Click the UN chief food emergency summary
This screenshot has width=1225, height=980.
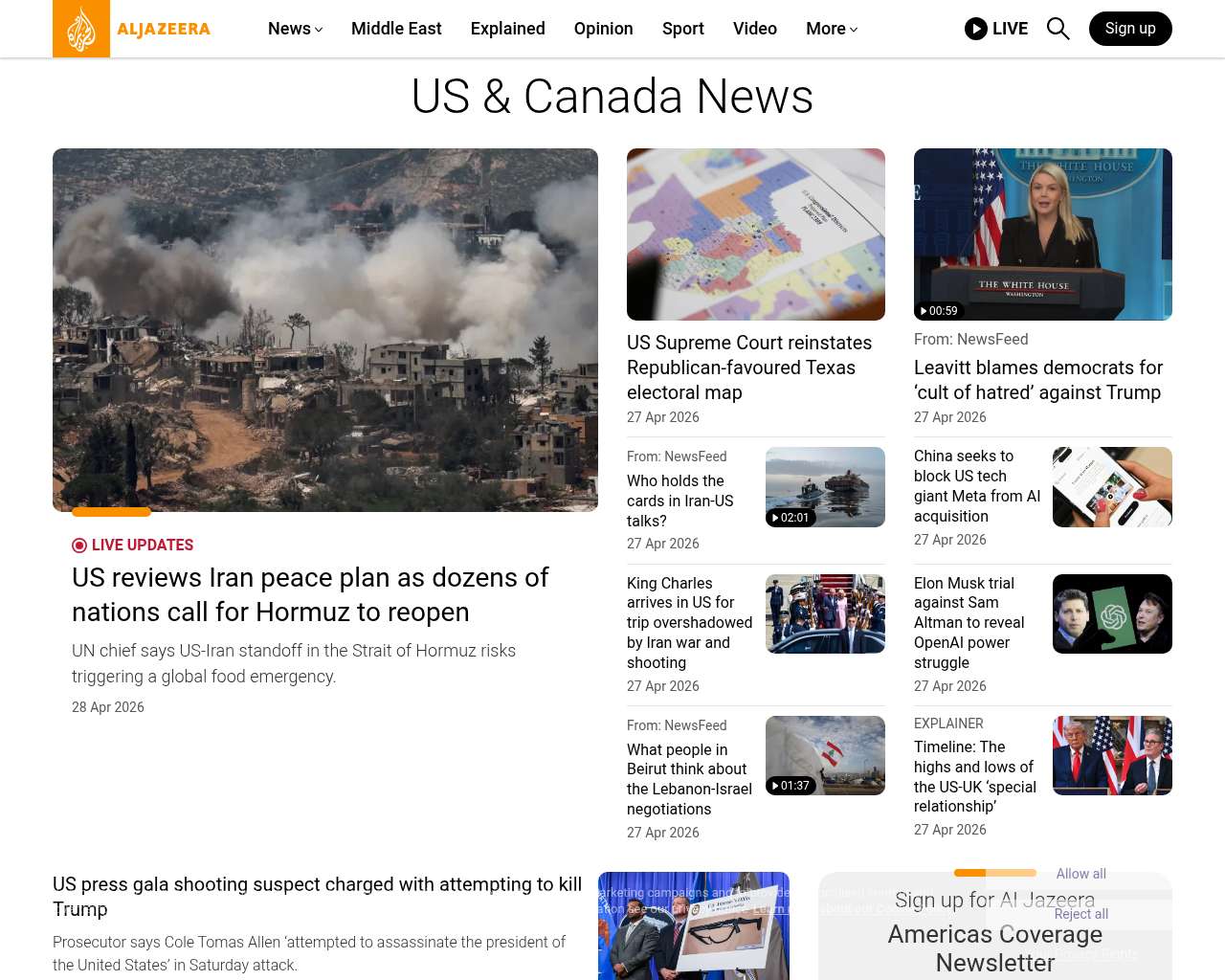click(294, 663)
